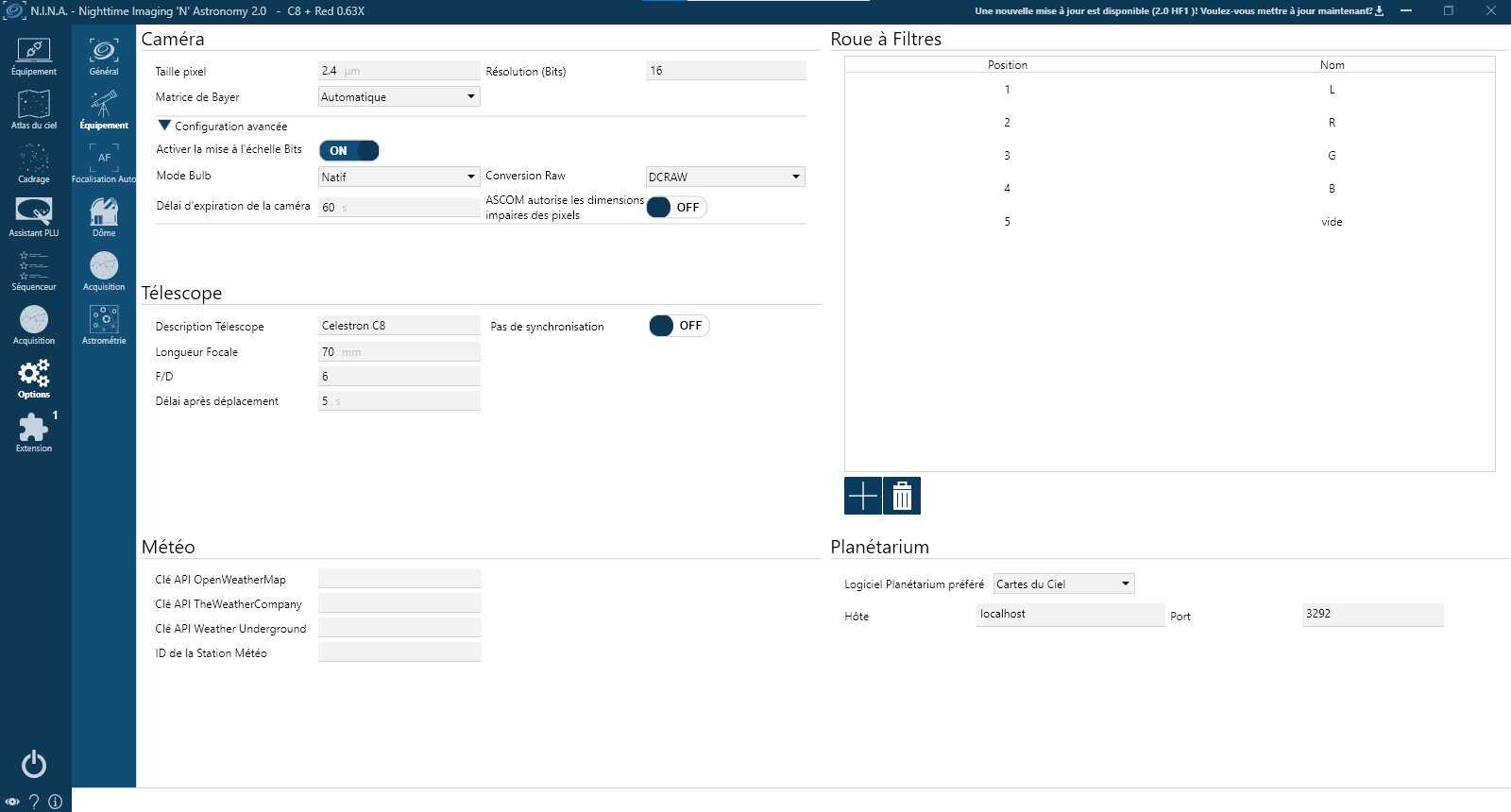Open the Cadrage framing tool

pos(34,164)
